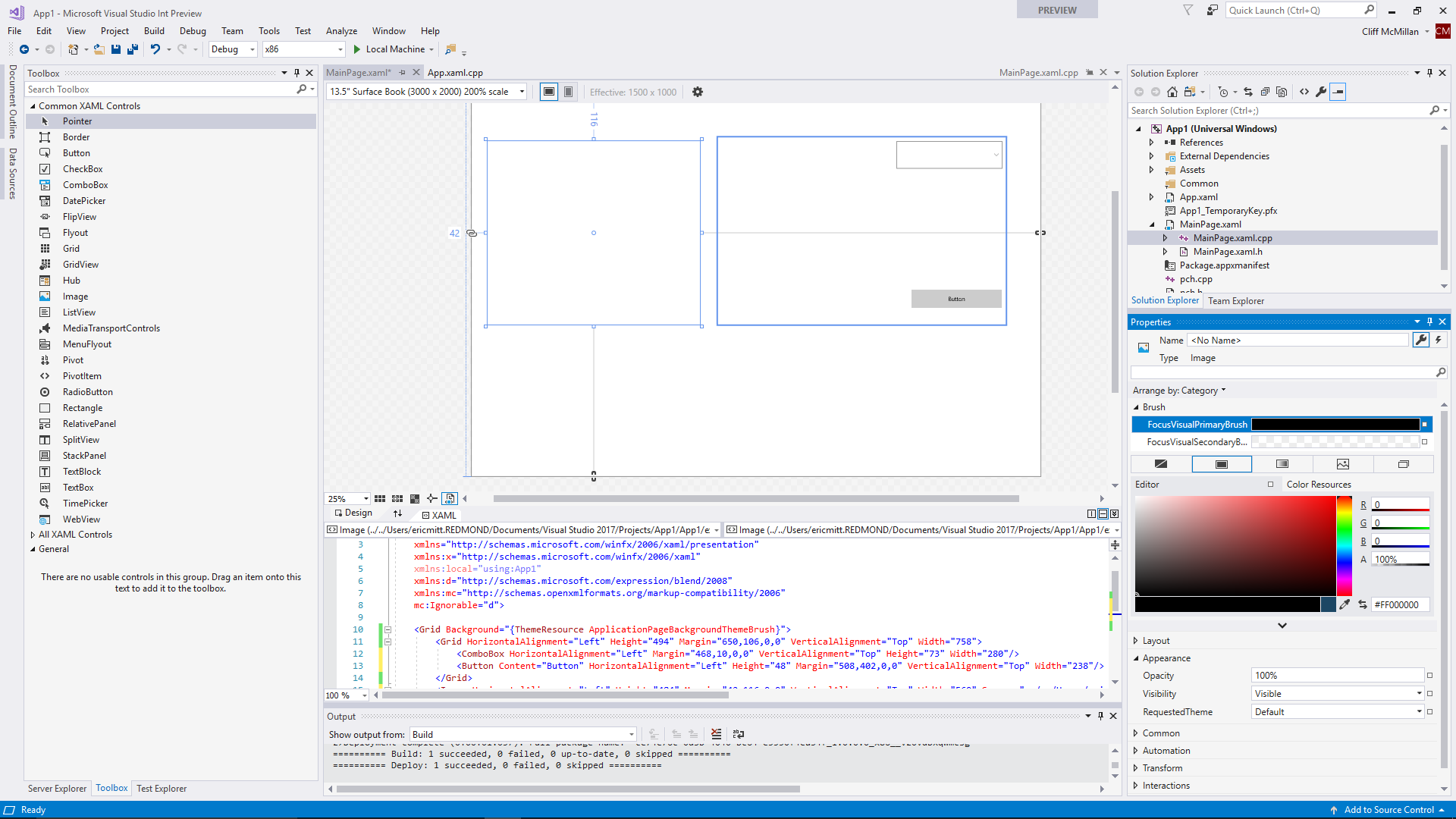This screenshot has width=1456, height=819.
Task: Enable the ComboBox control in Toolbox
Action: tap(85, 184)
